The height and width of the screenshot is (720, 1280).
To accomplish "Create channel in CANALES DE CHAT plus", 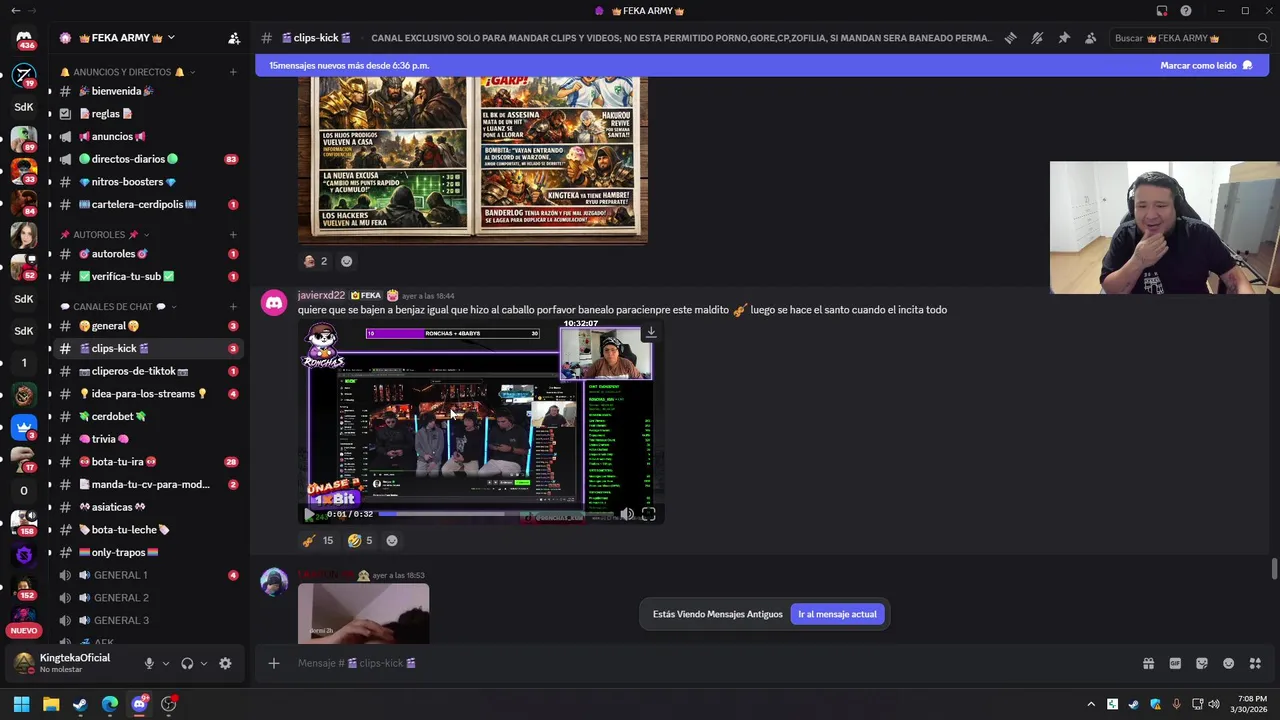I will [233, 307].
